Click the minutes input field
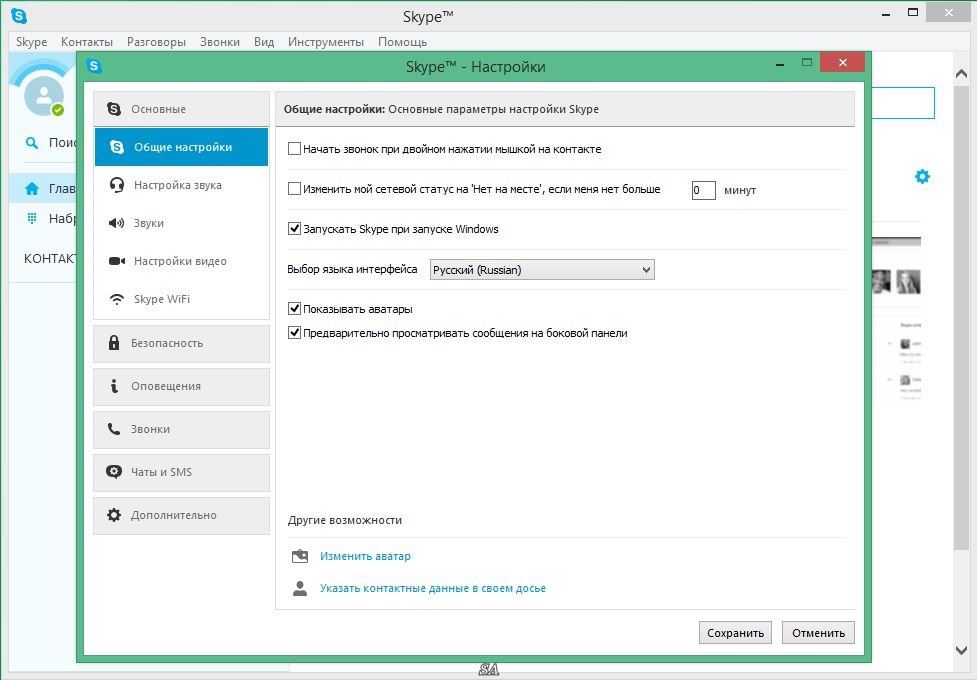Viewport: 977px width, 680px height. [703, 190]
